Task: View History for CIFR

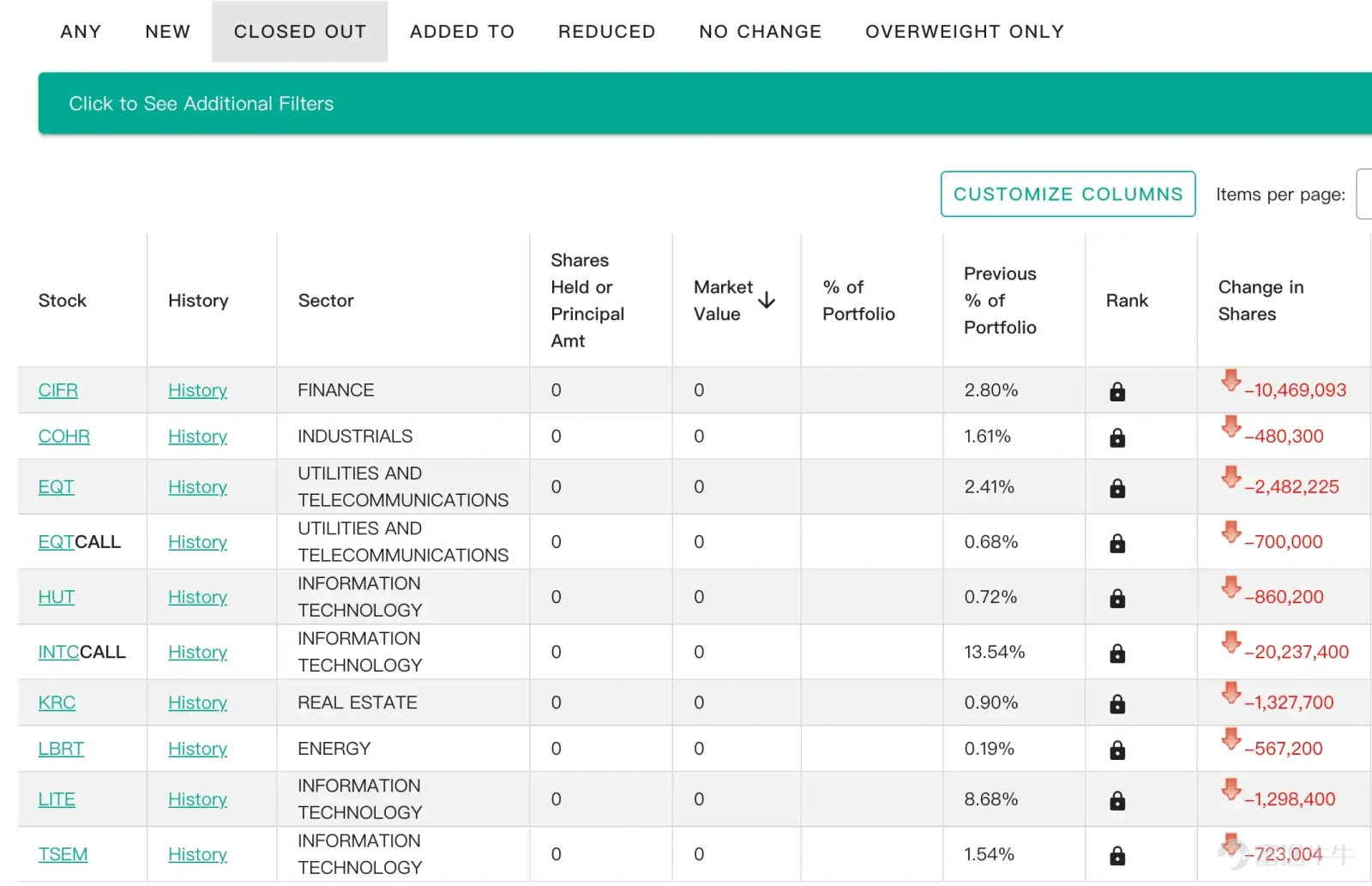Action: [198, 390]
